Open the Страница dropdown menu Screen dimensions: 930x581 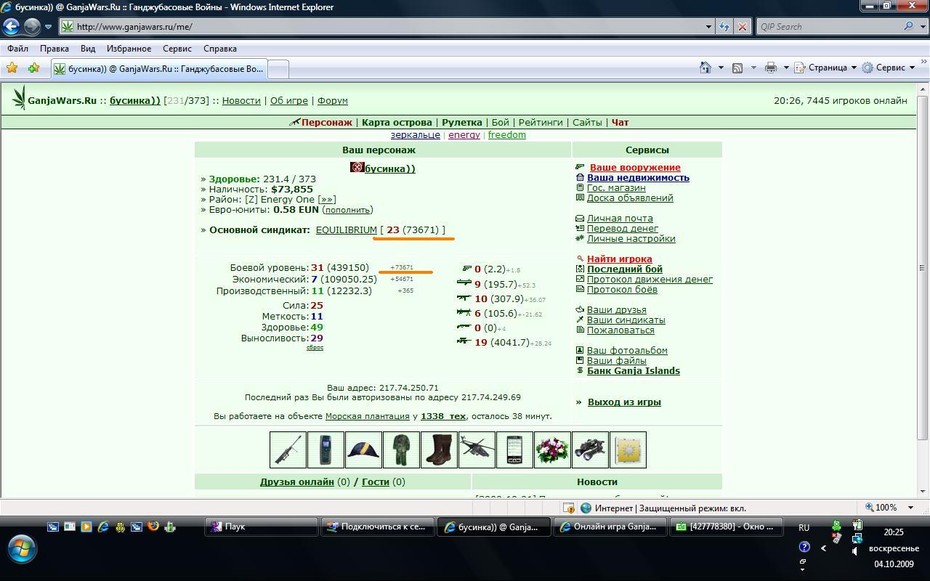click(x=826, y=68)
